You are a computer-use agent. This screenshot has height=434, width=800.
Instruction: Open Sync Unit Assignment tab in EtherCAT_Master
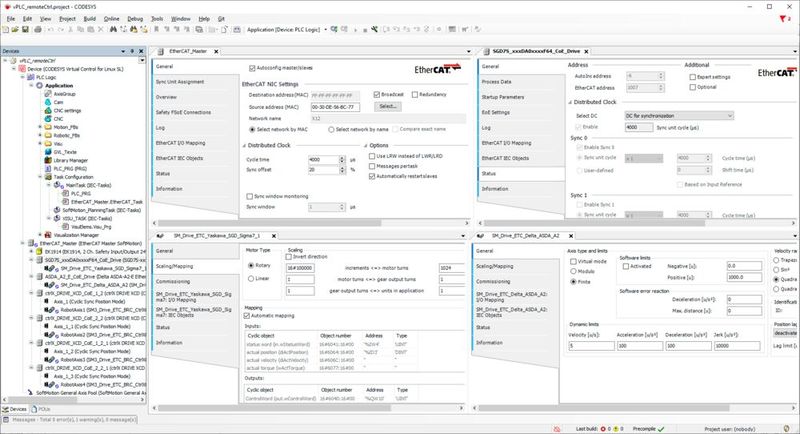coord(180,82)
